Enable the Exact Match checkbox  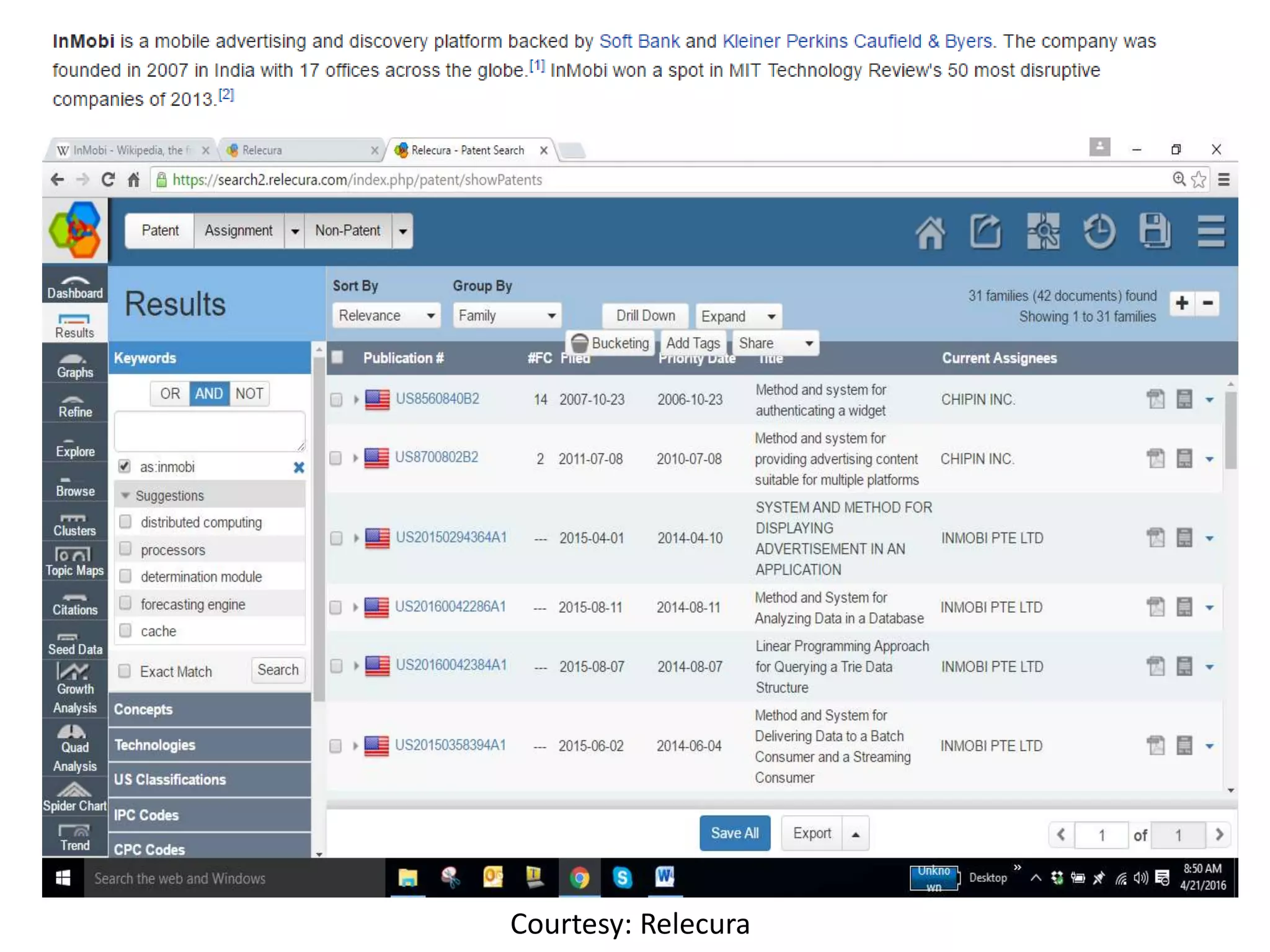pyautogui.click(x=125, y=671)
